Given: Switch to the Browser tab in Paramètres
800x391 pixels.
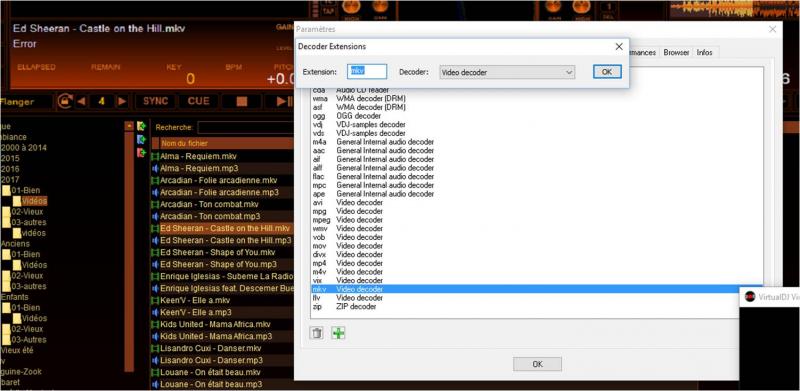Looking at the screenshot, I should point(676,52).
